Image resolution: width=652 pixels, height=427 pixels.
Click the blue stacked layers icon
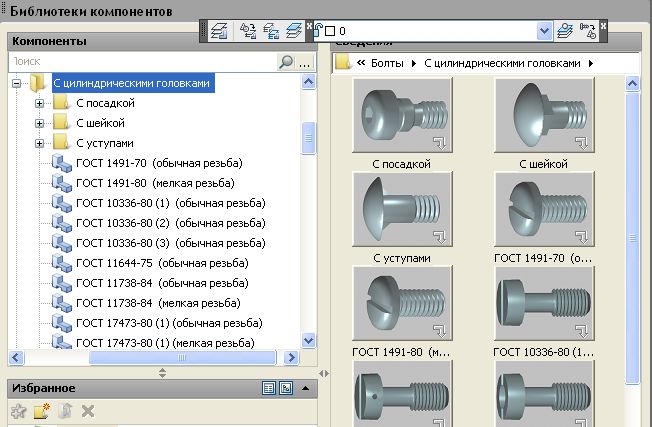(x=294, y=31)
